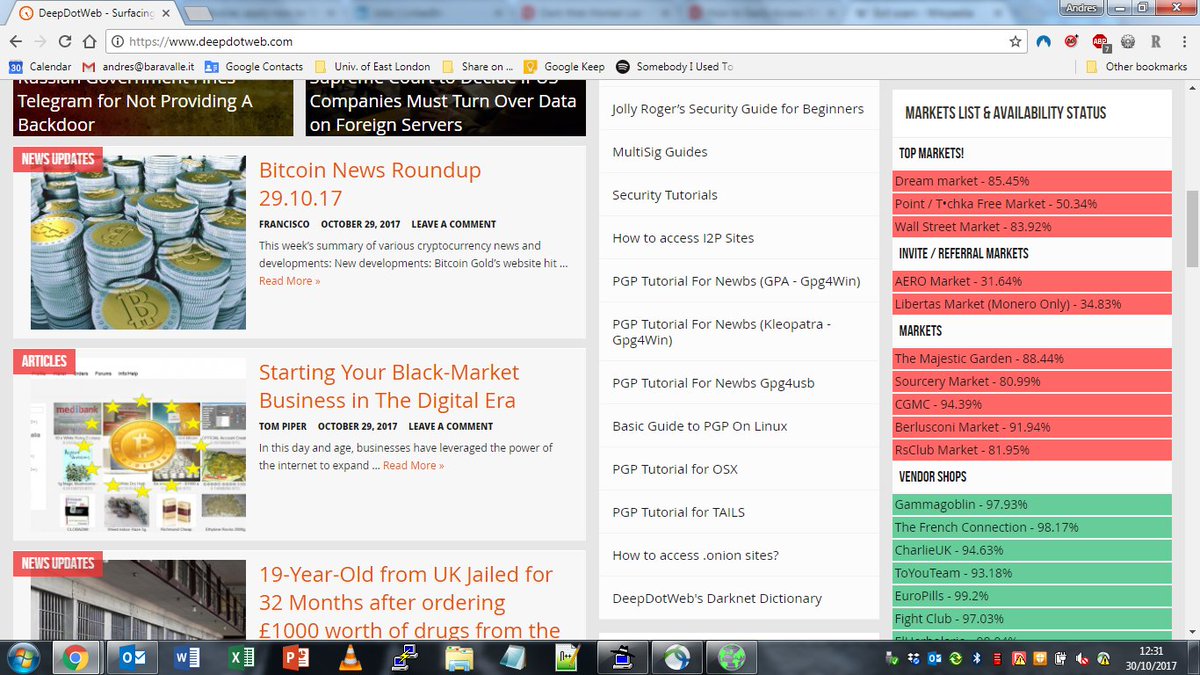The width and height of the screenshot is (1200, 675).
Task: Open Starting Your Black-Market Business article title
Action: click(x=389, y=386)
